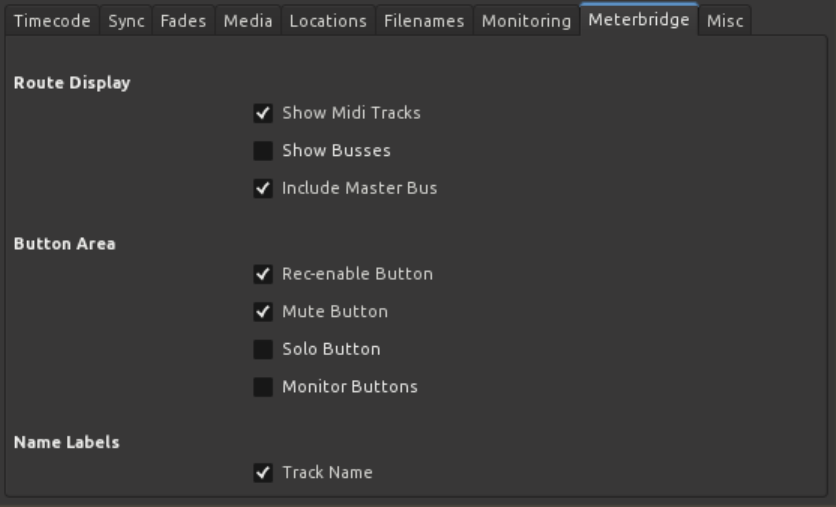Switch to the Filenames tab
Viewport: 836px width, 507px height.
tap(424, 21)
